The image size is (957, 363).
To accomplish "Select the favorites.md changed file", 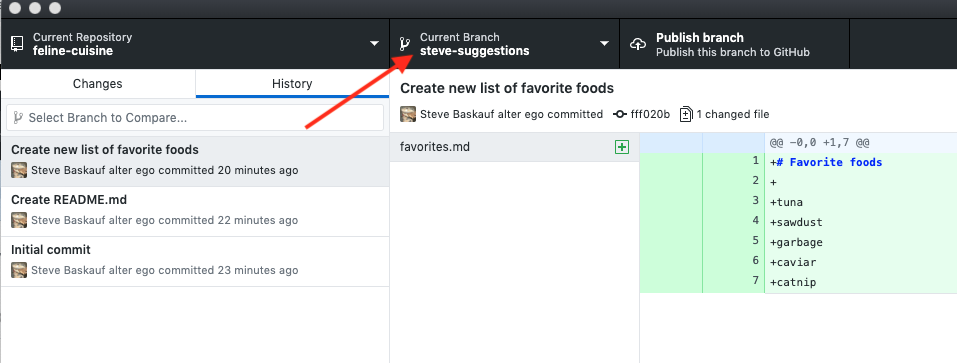I will pos(515,147).
